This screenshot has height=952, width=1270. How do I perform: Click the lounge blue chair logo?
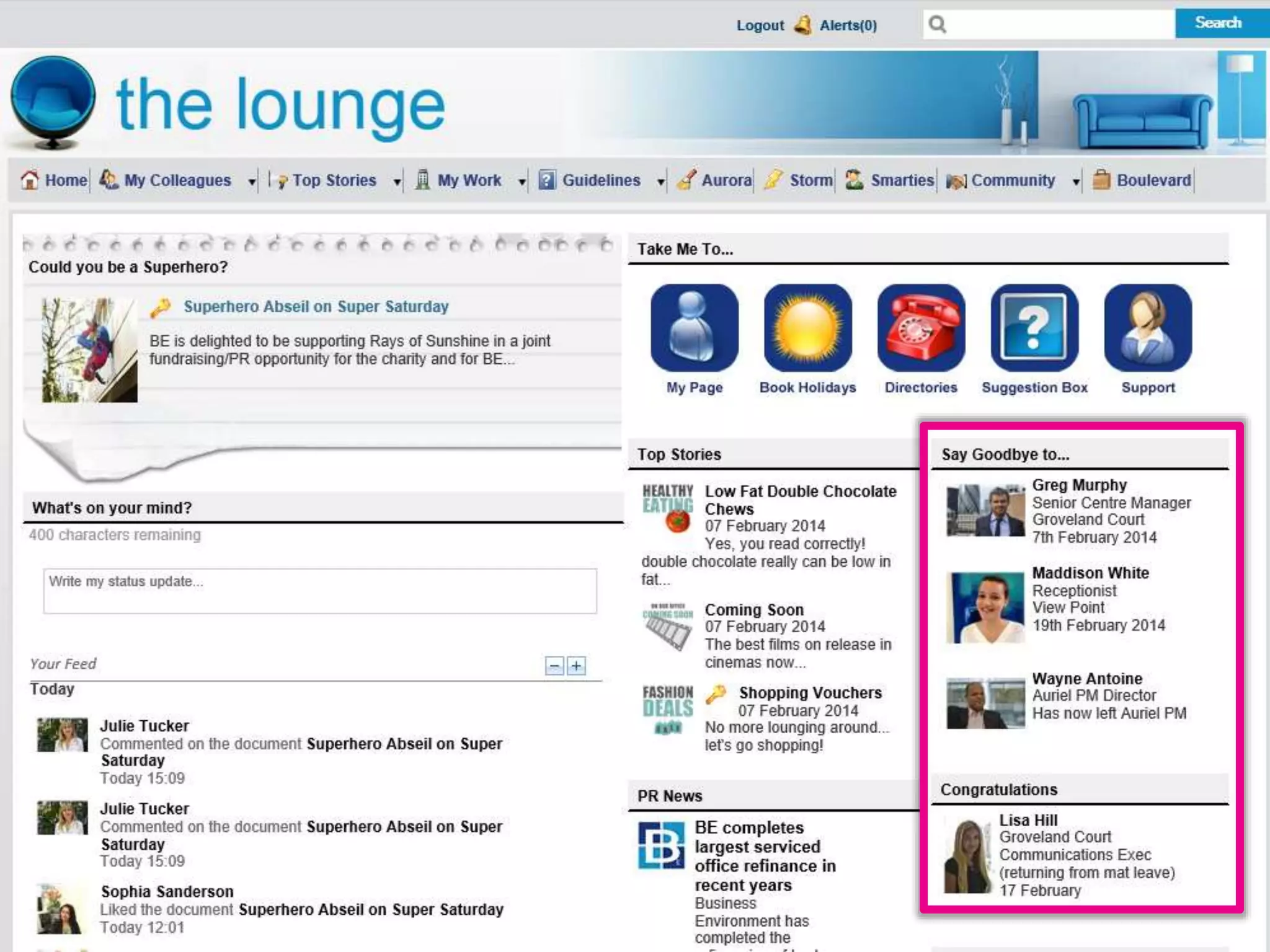pyautogui.click(x=53, y=102)
